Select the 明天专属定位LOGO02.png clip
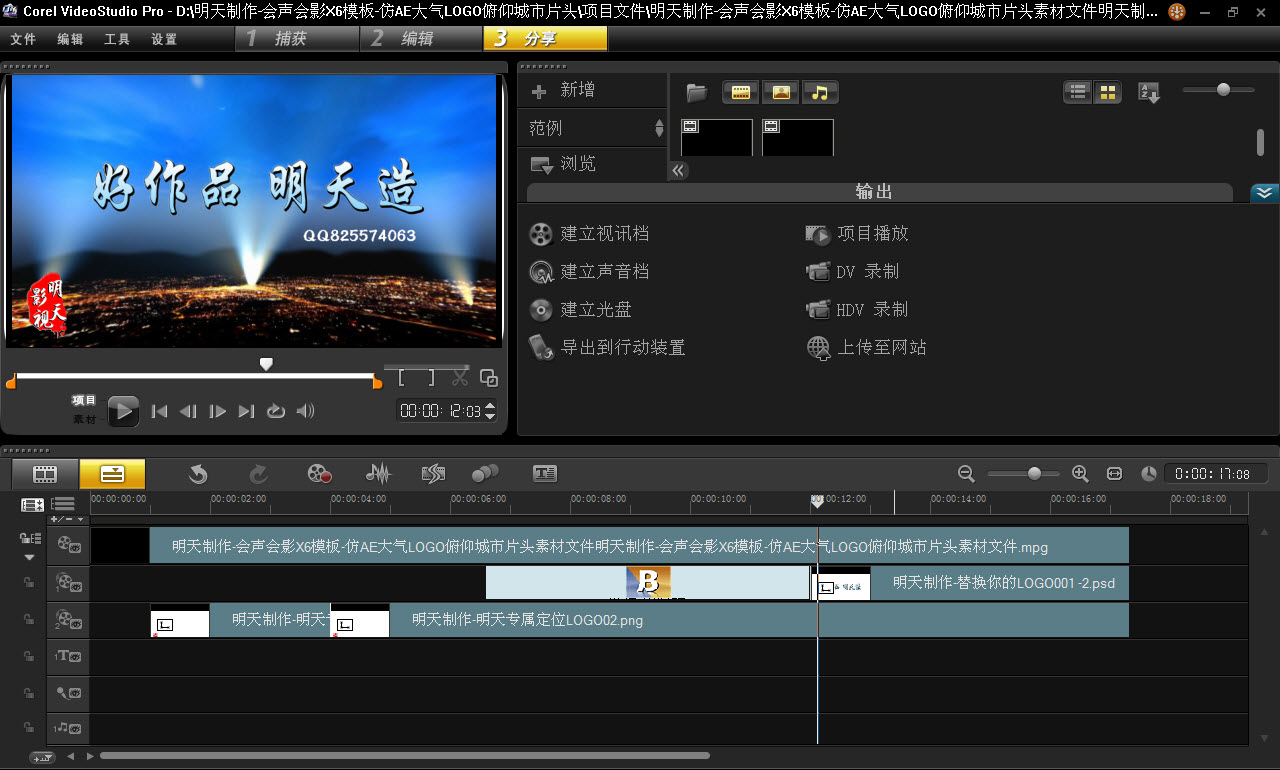 730,620
